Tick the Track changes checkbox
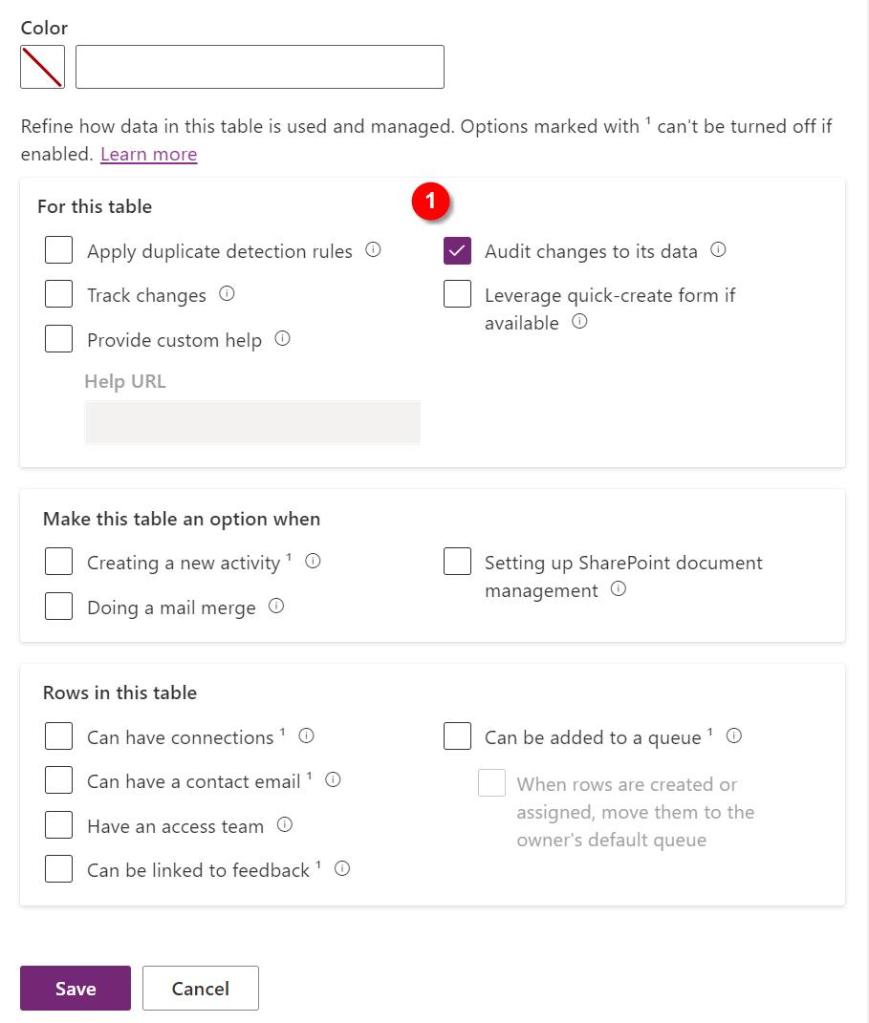 coord(59,295)
